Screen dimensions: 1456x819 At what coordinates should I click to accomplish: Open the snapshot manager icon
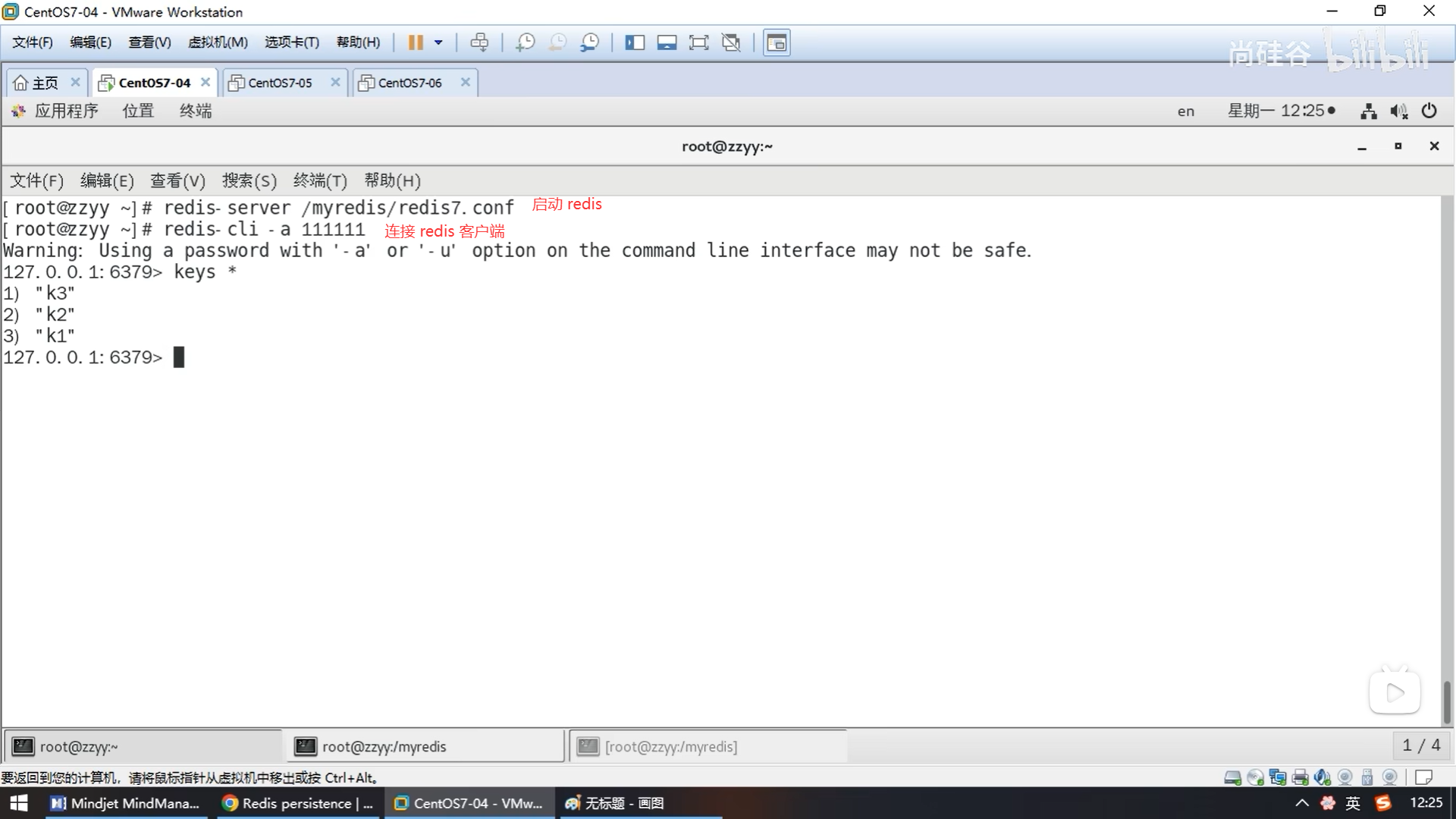pos(589,42)
